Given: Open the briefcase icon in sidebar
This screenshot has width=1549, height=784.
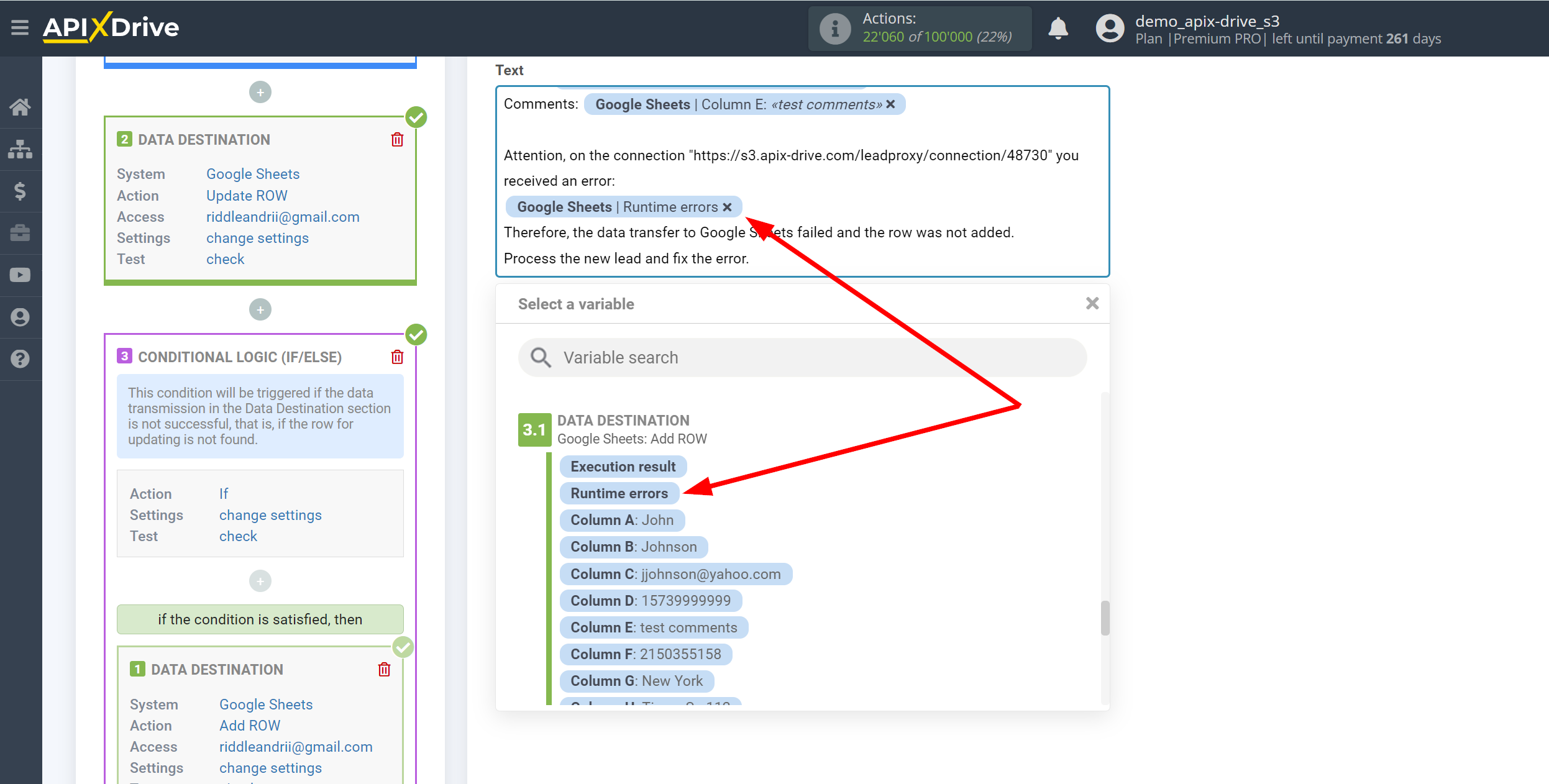Looking at the screenshot, I should [20, 233].
